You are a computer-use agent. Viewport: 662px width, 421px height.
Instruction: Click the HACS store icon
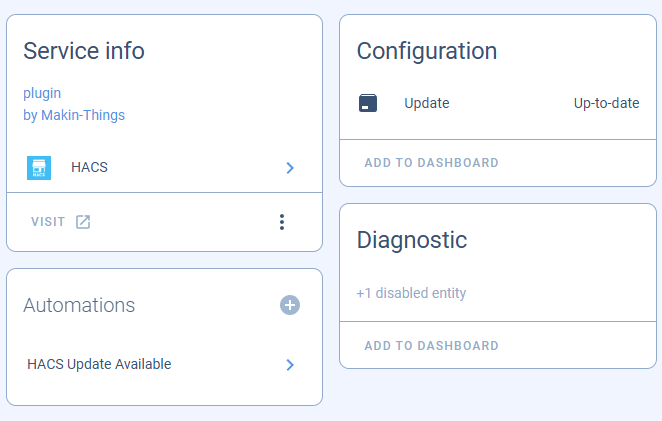(x=39, y=168)
